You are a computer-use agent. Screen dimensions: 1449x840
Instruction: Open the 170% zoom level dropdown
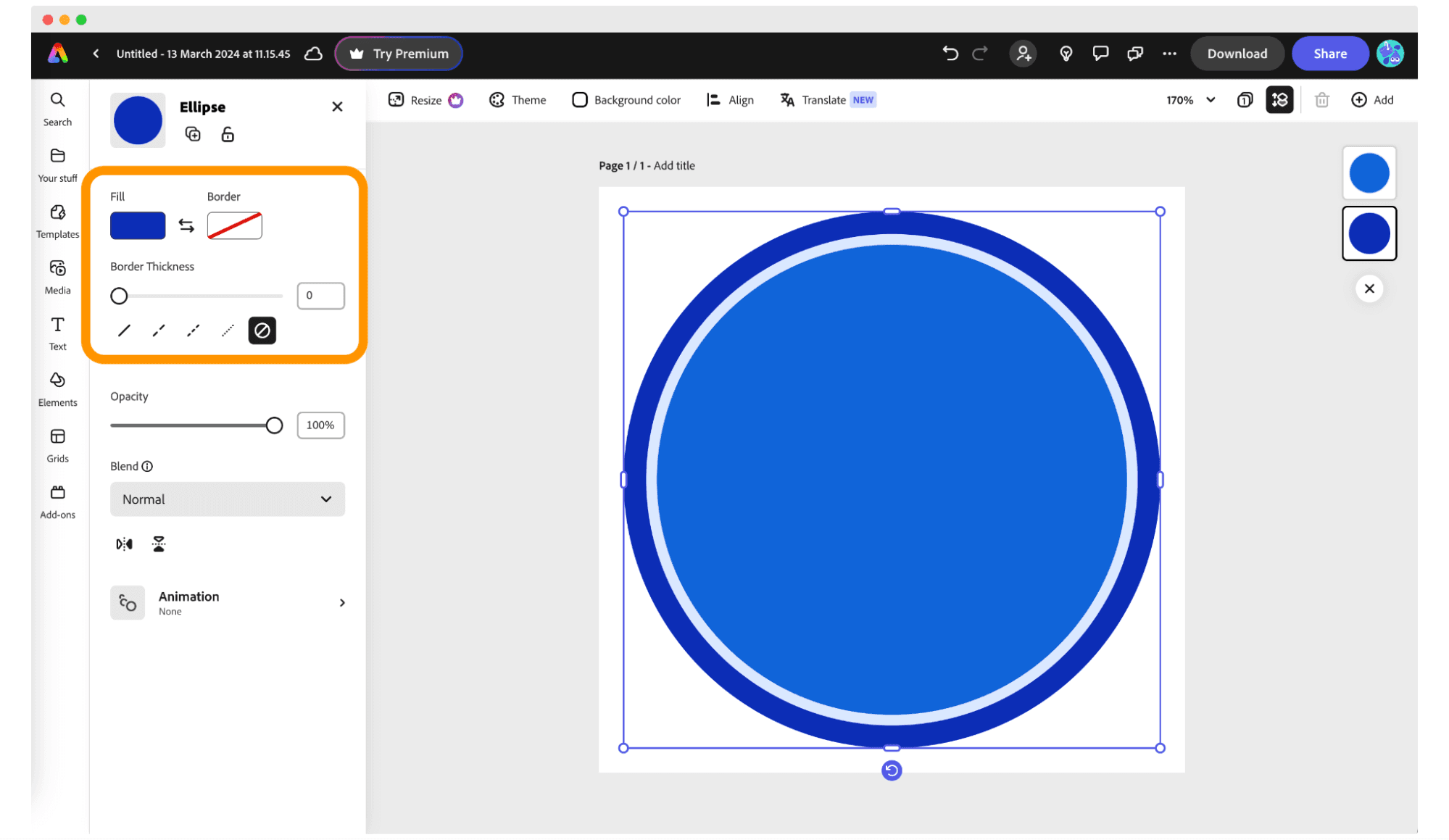pos(1190,100)
